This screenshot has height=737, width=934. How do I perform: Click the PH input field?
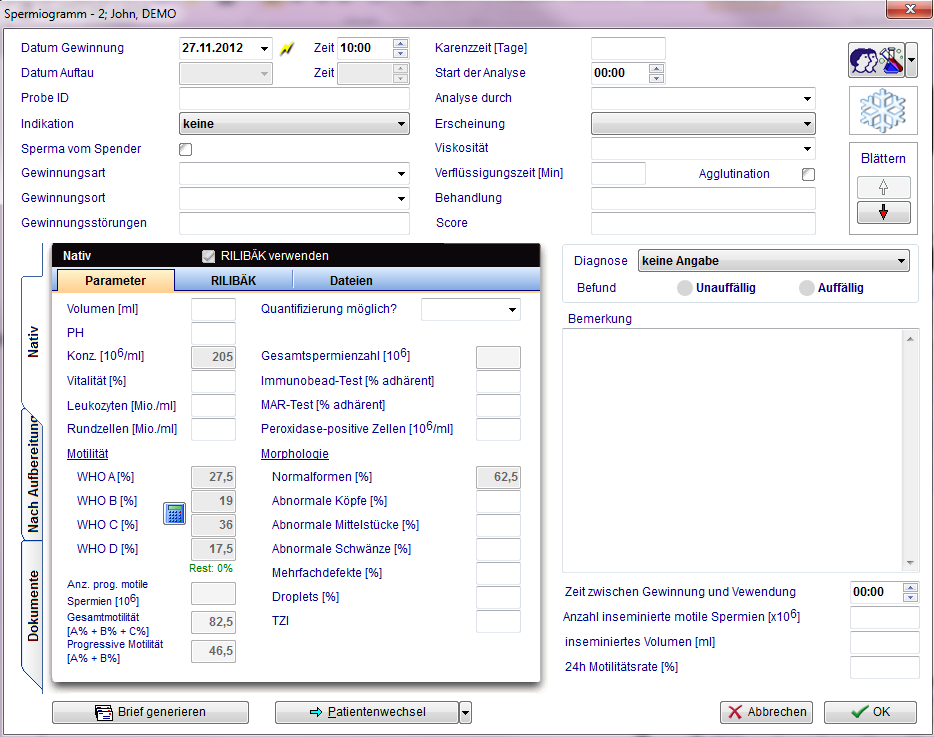pyautogui.click(x=213, y=334)
